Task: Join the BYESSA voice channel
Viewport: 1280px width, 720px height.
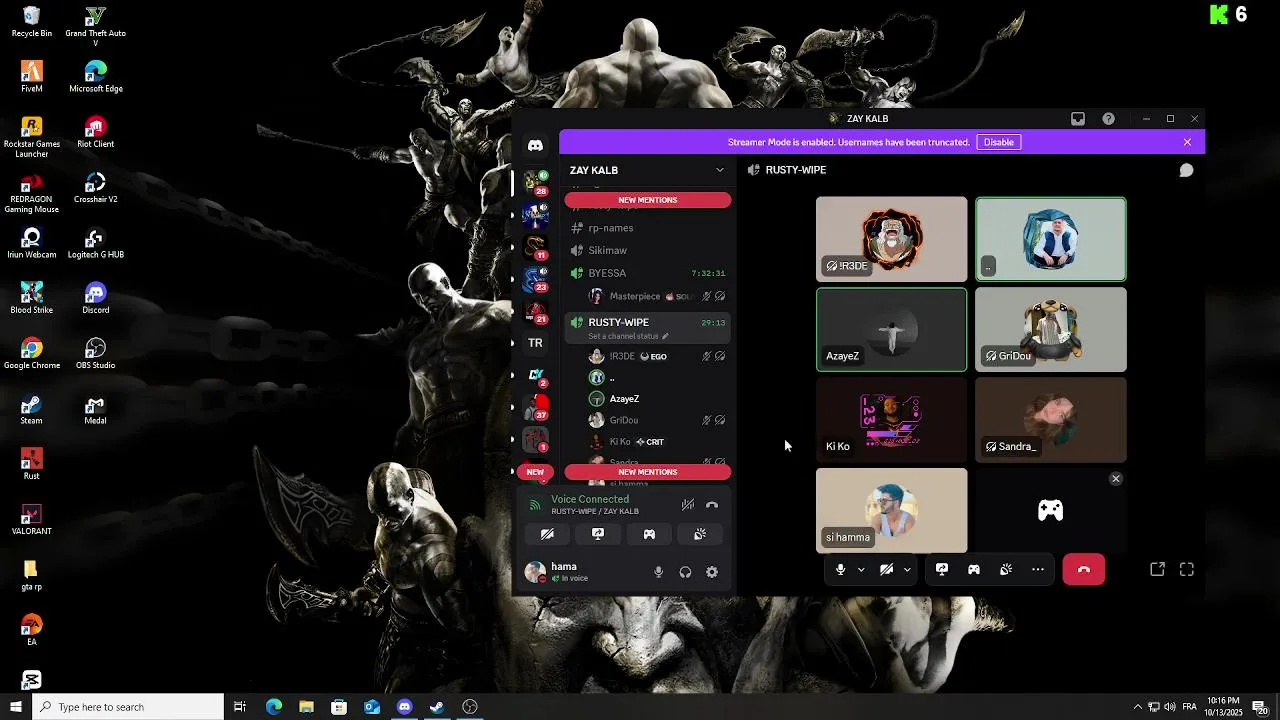Action: [648, 273]
